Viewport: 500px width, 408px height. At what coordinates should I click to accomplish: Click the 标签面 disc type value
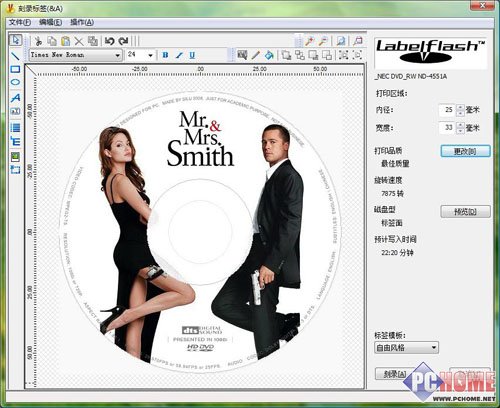(x=392, y=223)
